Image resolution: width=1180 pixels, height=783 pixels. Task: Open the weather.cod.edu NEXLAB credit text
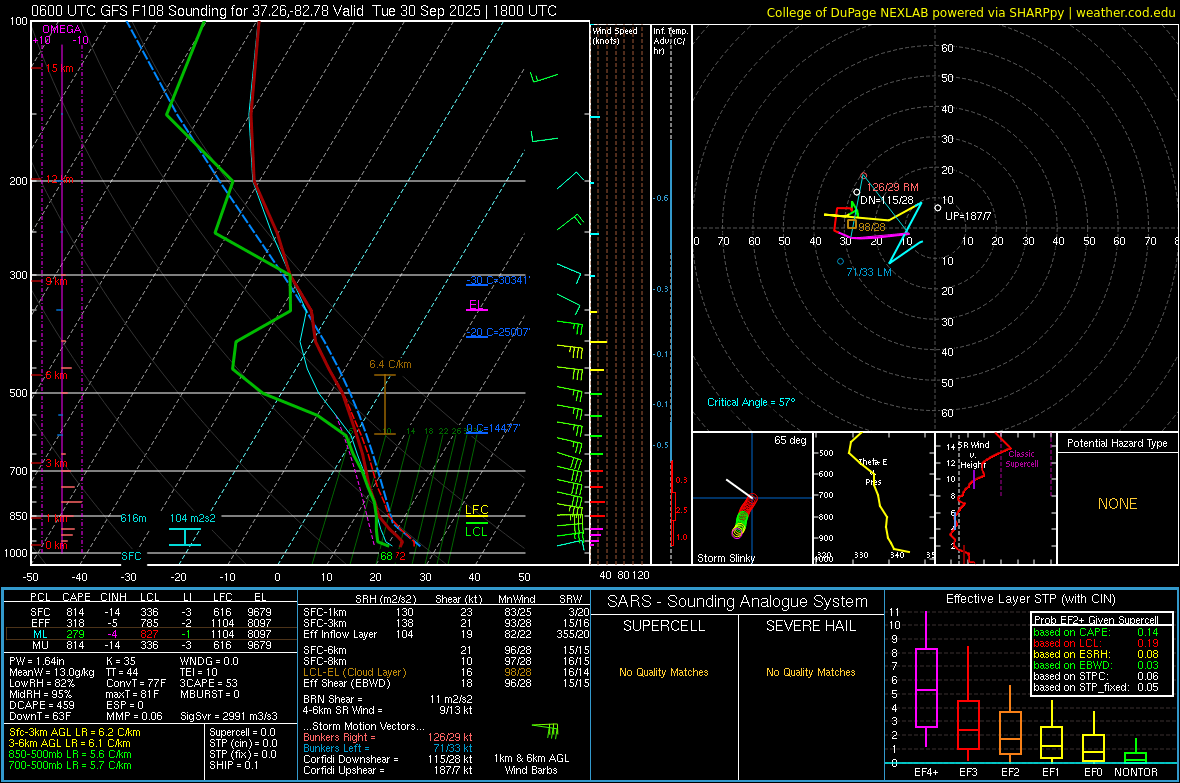[970, 12]
